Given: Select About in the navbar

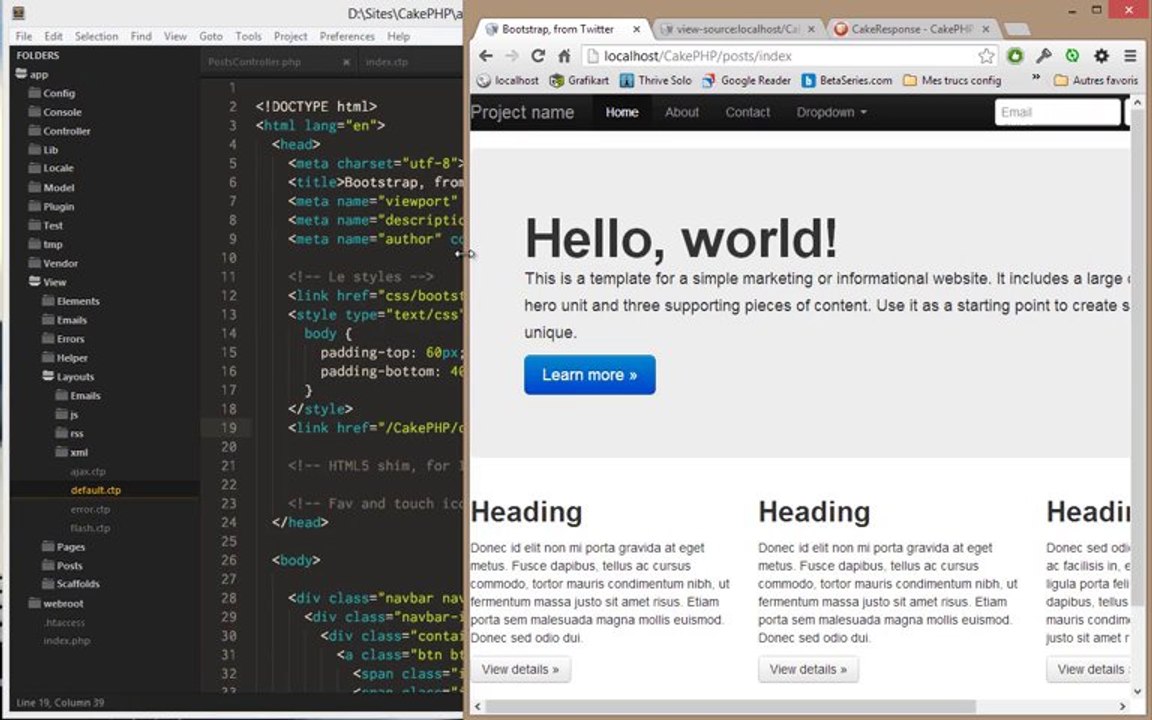Looking at the screenshot, I should pyautogui.click(x=682, y=112).
